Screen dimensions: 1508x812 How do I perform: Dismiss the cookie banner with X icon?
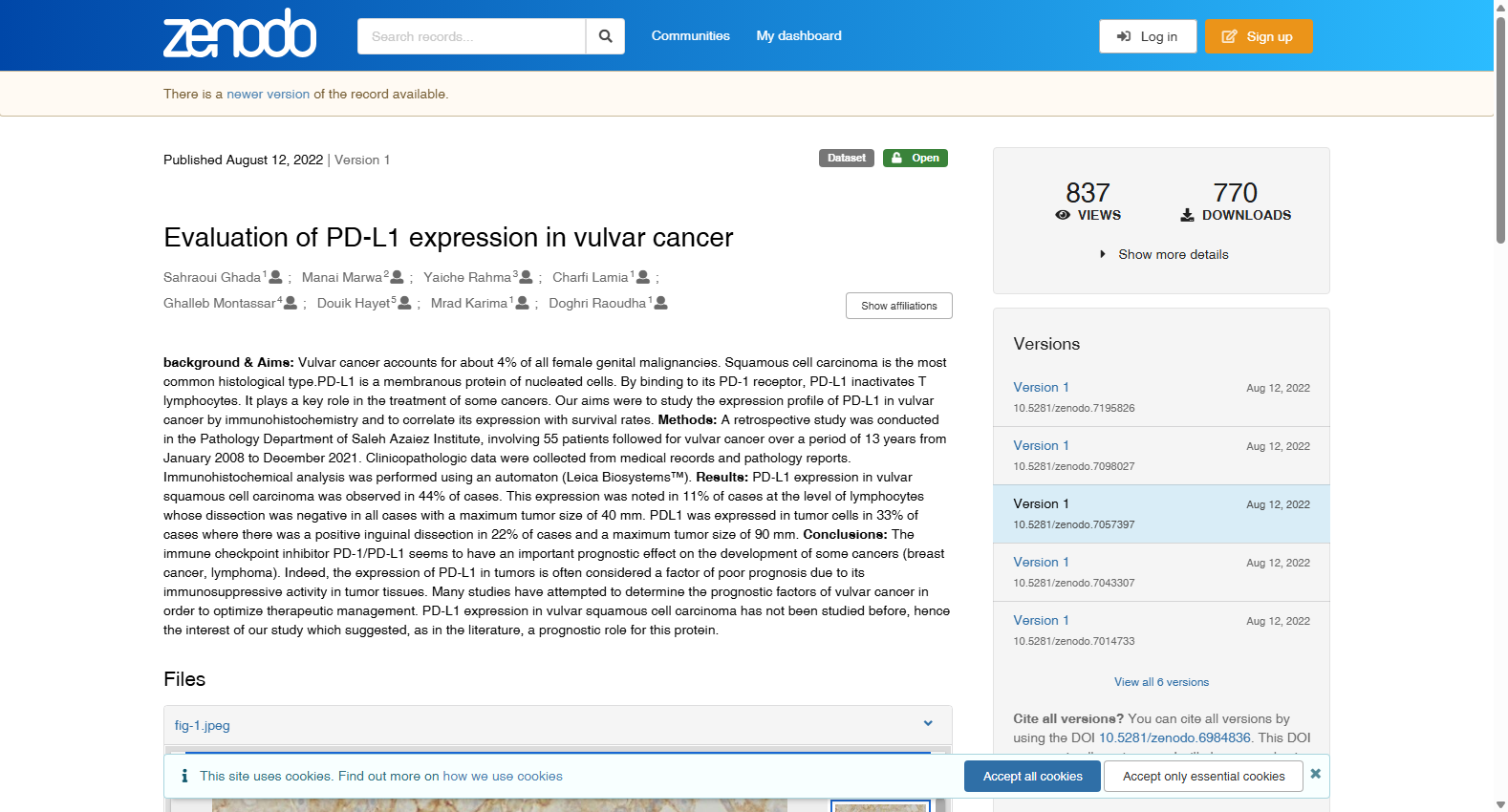pyautogui.click(x=1316, y=774)
